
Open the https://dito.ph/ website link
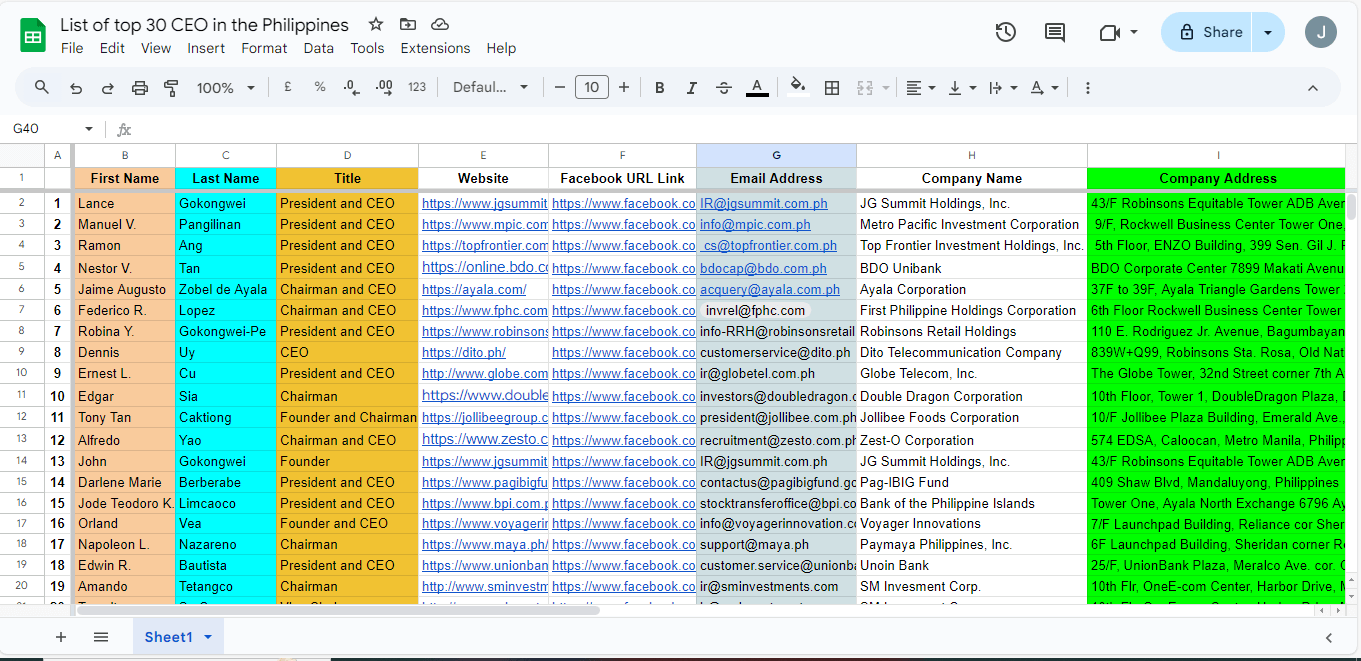(x=464, y=352)
